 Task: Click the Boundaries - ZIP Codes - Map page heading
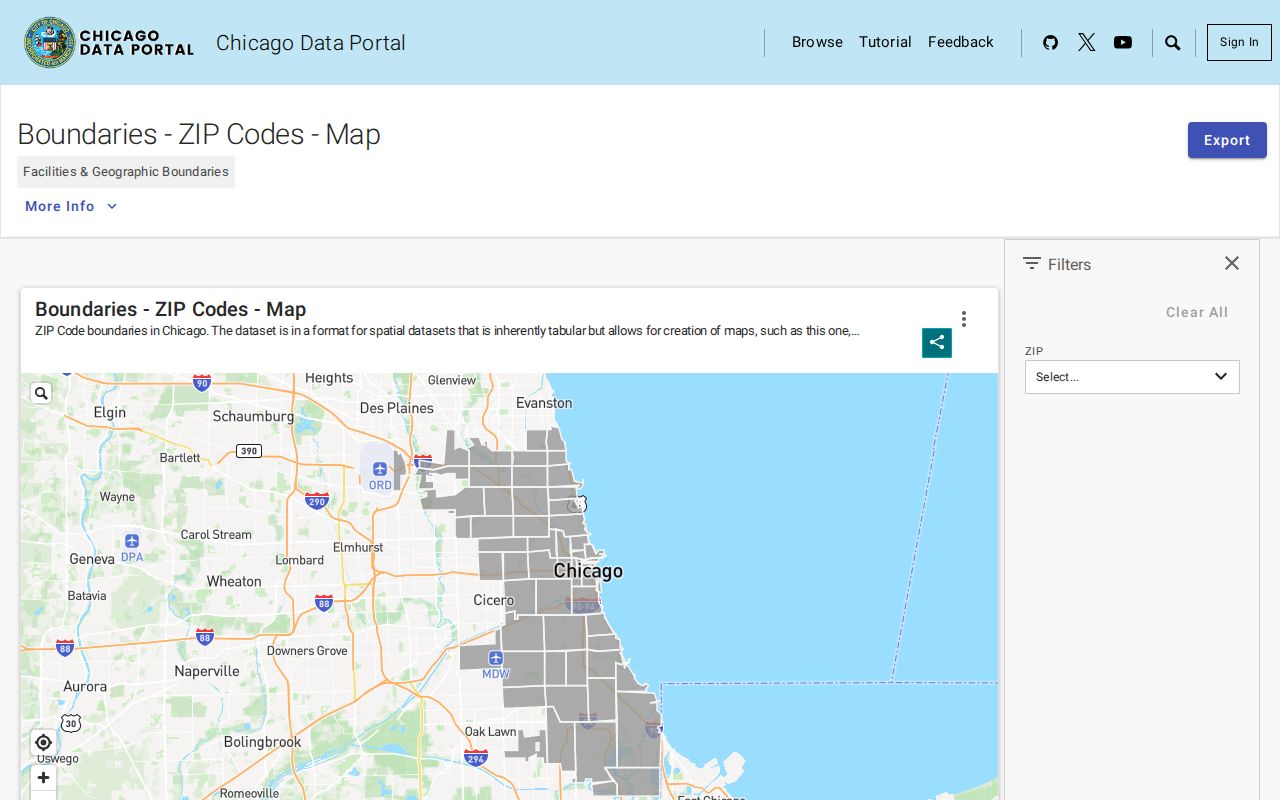coord(199,134)
